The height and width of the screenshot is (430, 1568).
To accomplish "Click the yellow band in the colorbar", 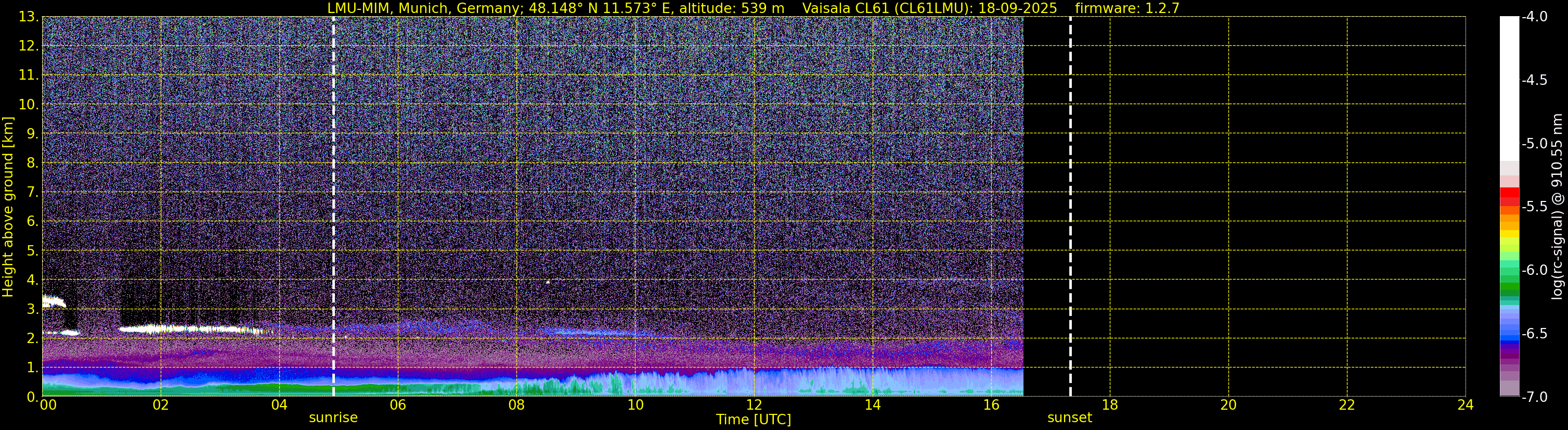I will pos(1510,234).
